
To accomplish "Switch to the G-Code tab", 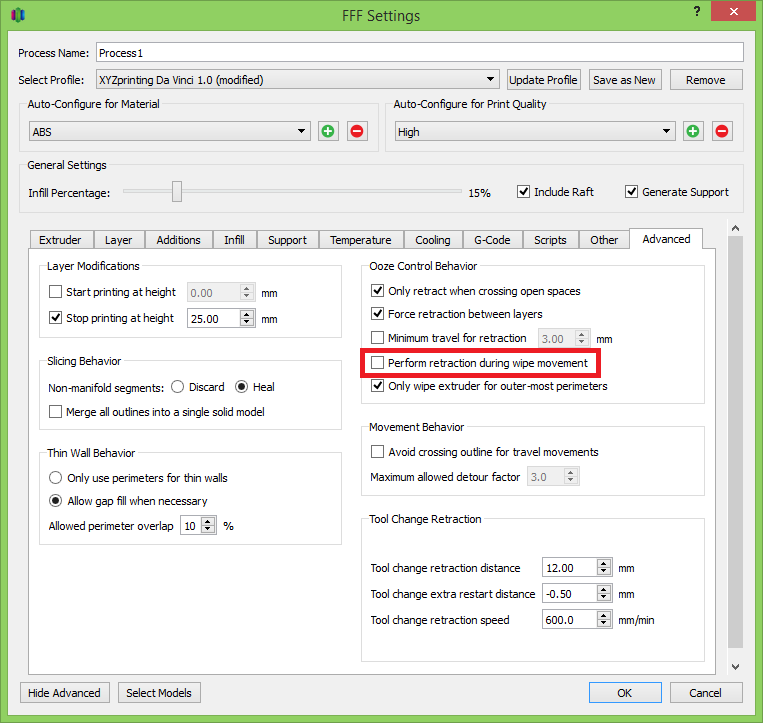I will (492, 240).
